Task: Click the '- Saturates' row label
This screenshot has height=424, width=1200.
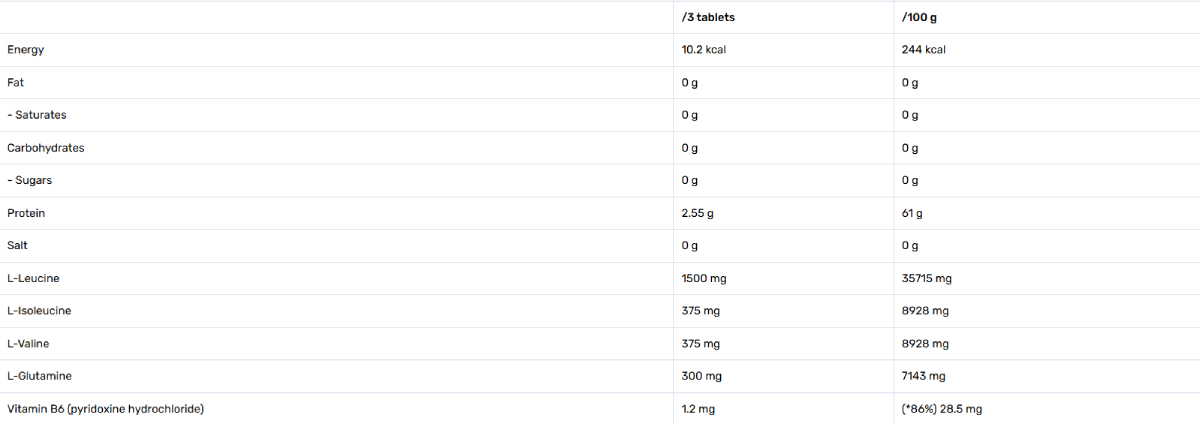Action: [37, 115]
